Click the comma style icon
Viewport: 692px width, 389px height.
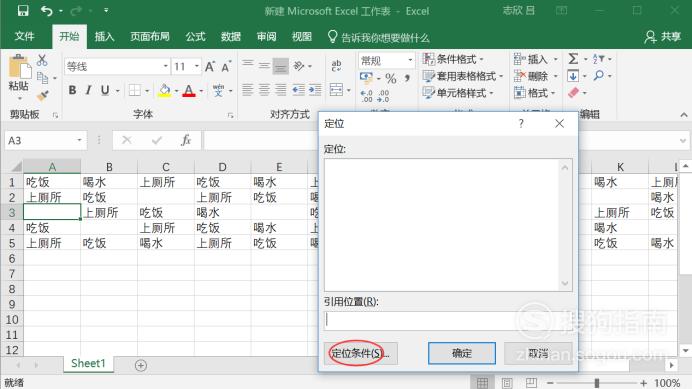pyautogui.click(x=407, y=78)
